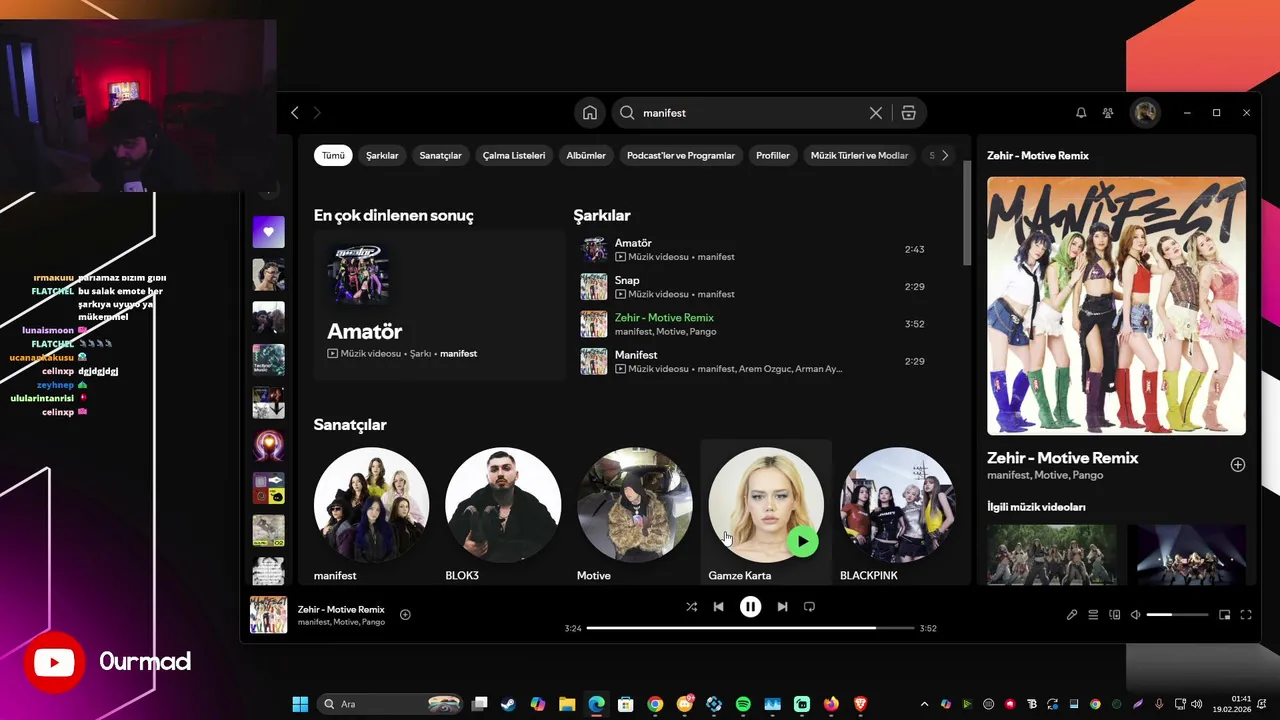The width and height of the screenshot is (1280, 720).
Task: Skip to previous track
Action: click(718, 606)
